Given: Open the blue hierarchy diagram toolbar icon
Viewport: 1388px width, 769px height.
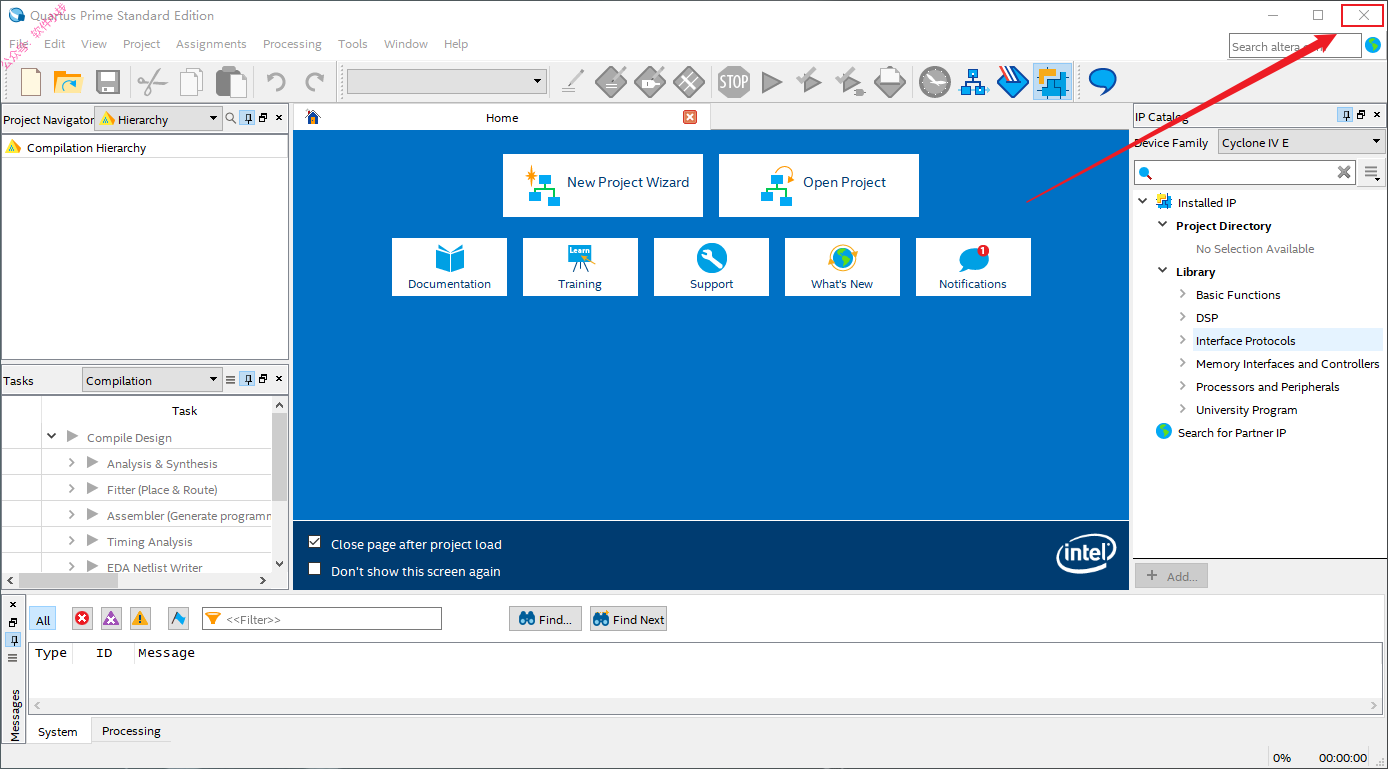Looking at the screenshot, I should pyautogui.click(x=973, y=82).
